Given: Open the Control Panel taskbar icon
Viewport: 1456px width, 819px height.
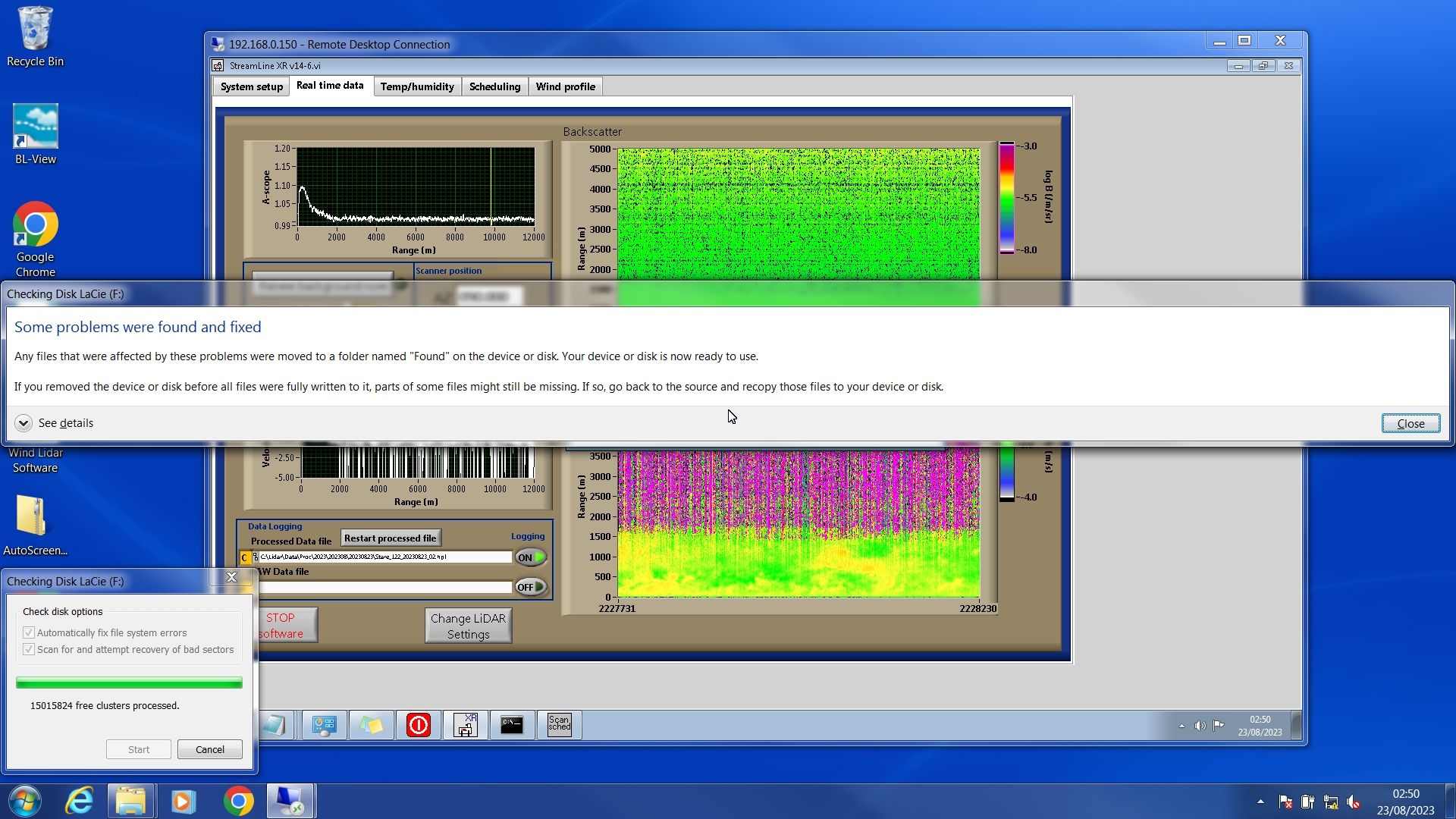Looking at the screenshot, I should 324,724.
